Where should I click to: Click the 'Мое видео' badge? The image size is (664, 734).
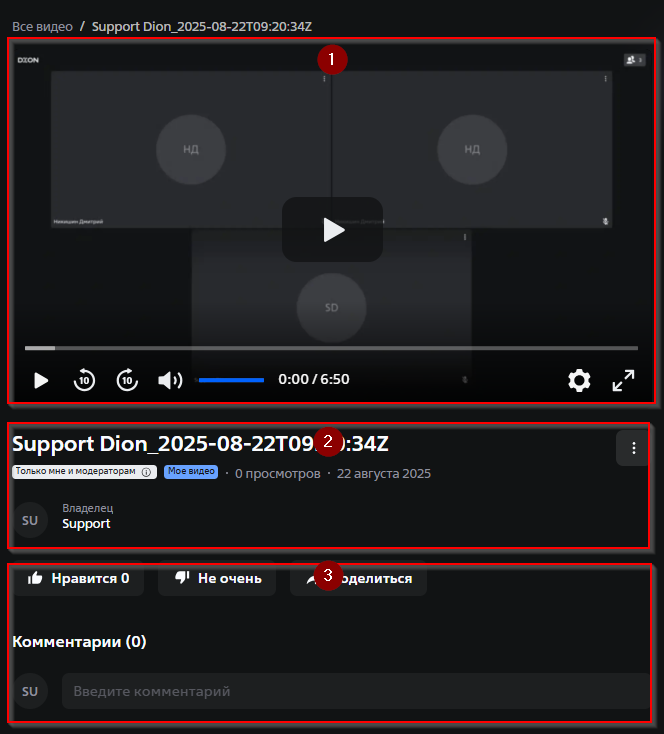(191, 472)
